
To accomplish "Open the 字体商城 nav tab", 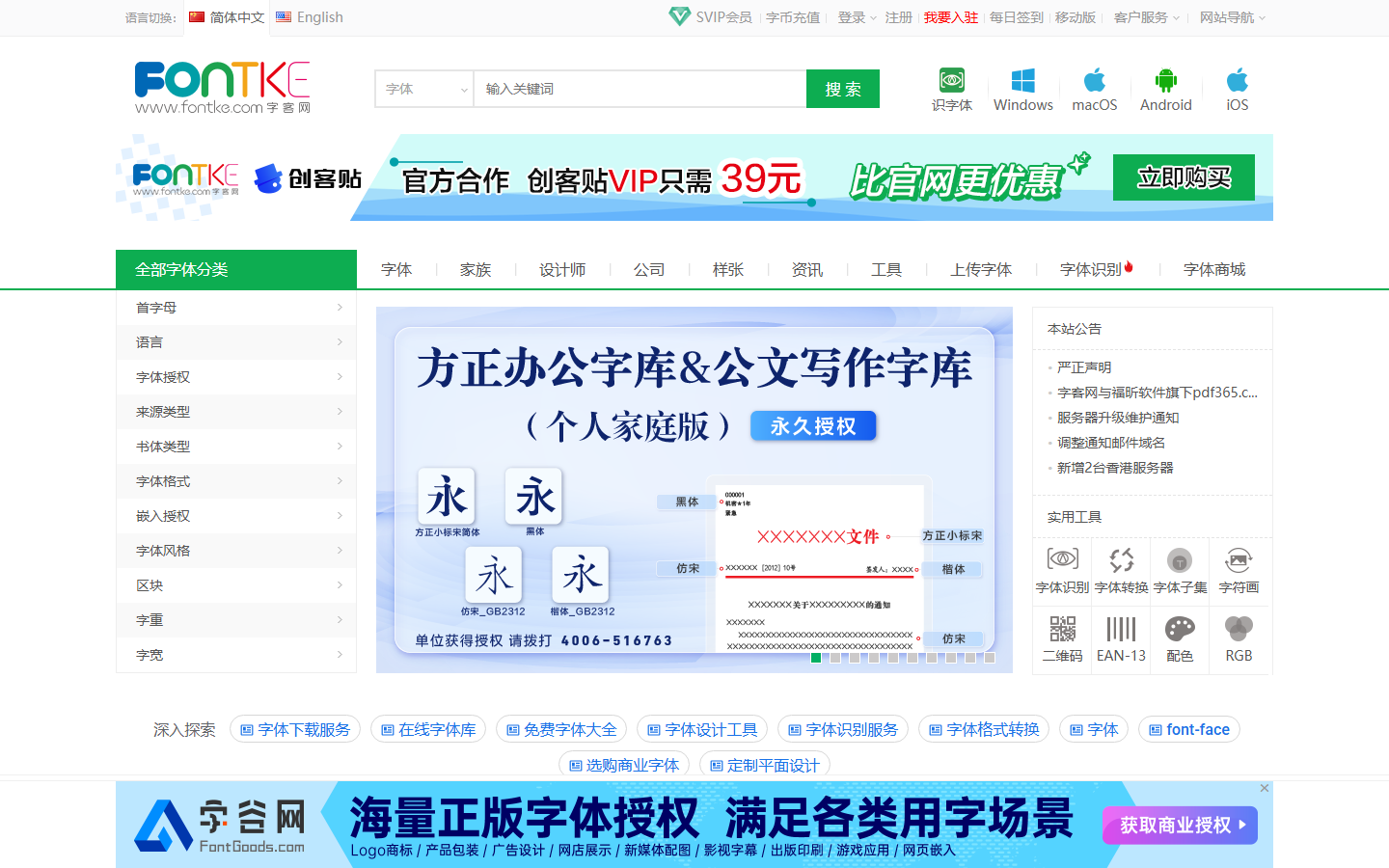I will (x=1214, y=270).
